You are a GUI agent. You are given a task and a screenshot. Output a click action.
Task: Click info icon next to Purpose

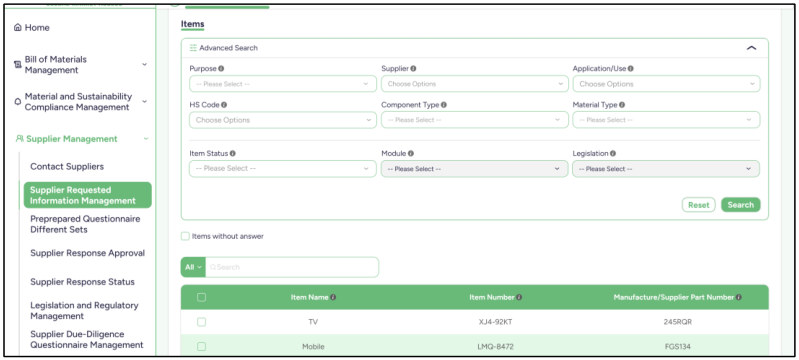coord(221,68)
